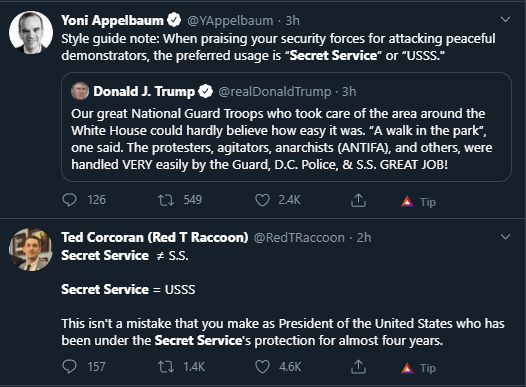Reply to Ted Corcoran's tweet
The height and width of the screenshot is (387, 526).
(x=69, y=366)
